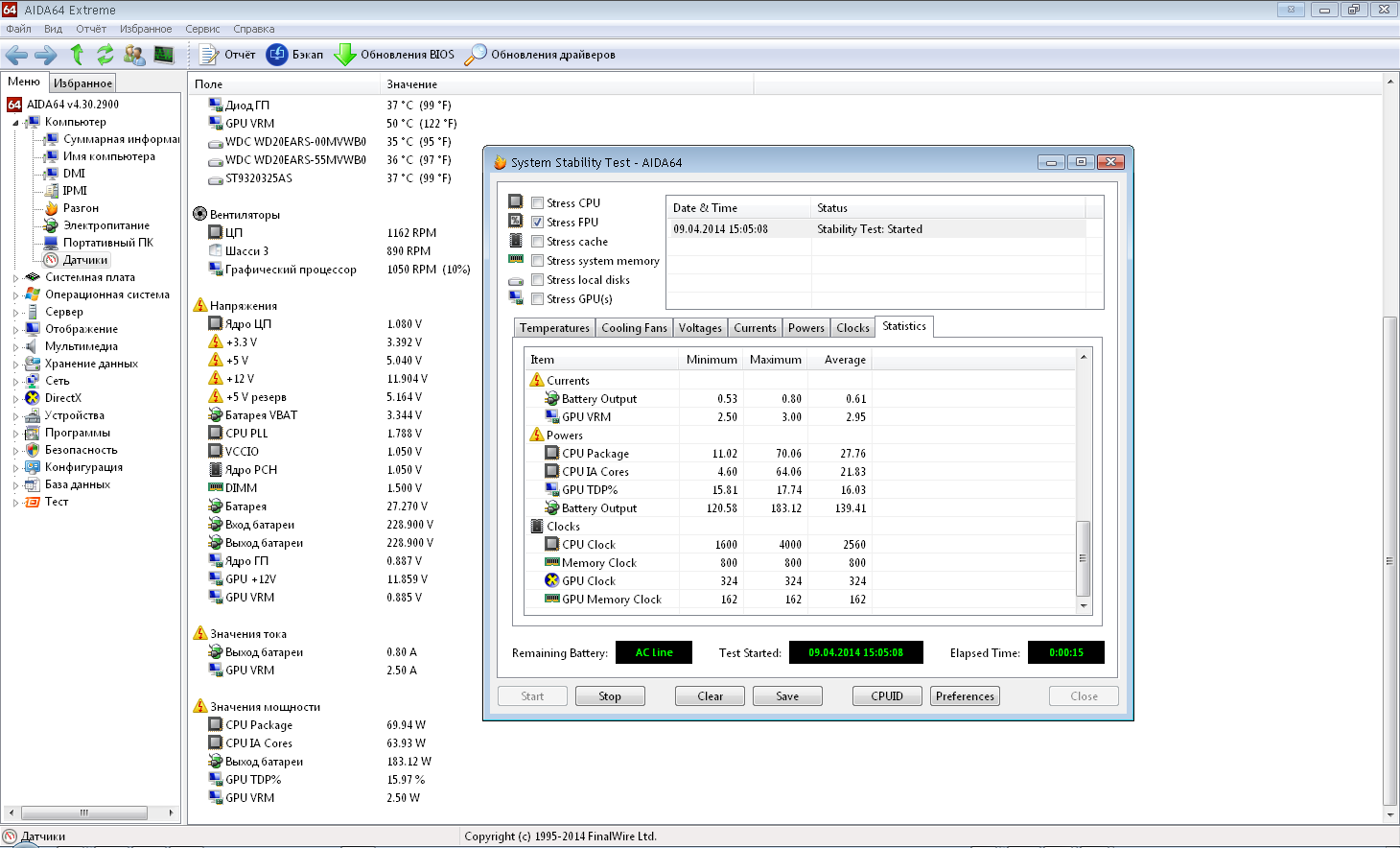The height and width of the screenshot is (848, 1400).
Task: Click the Электропитание icon in the tree
Action: (x=52, y=225)
